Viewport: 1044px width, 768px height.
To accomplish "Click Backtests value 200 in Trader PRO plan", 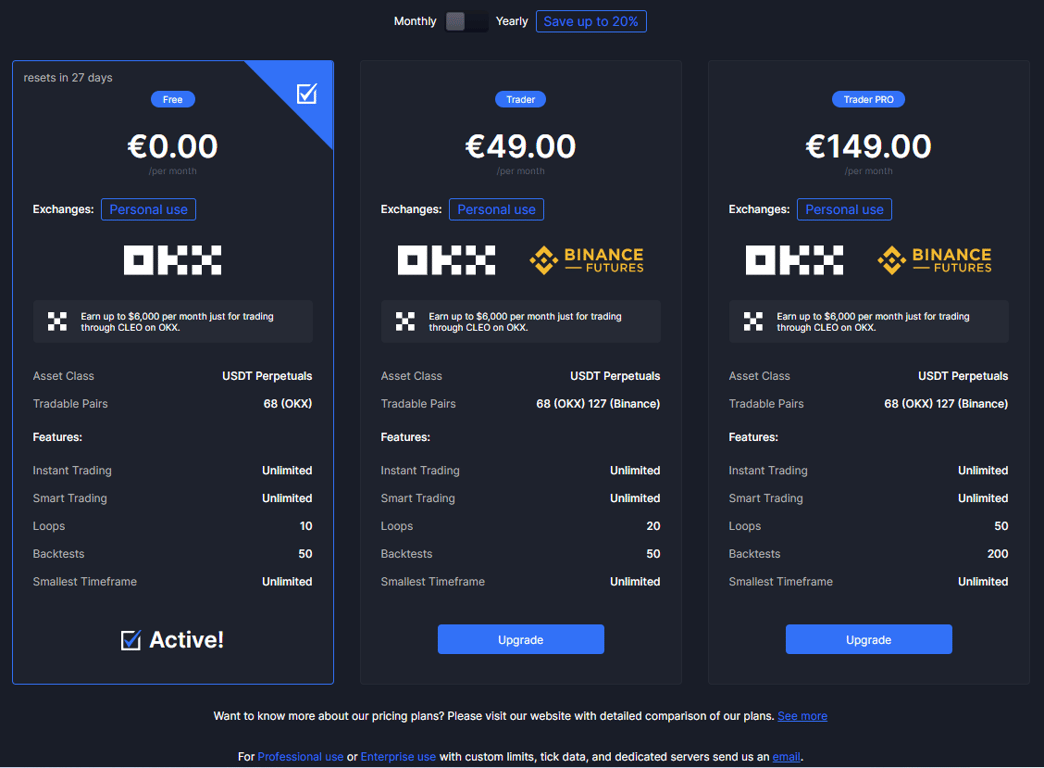I will pyautogui.click(x=997, y=554).
